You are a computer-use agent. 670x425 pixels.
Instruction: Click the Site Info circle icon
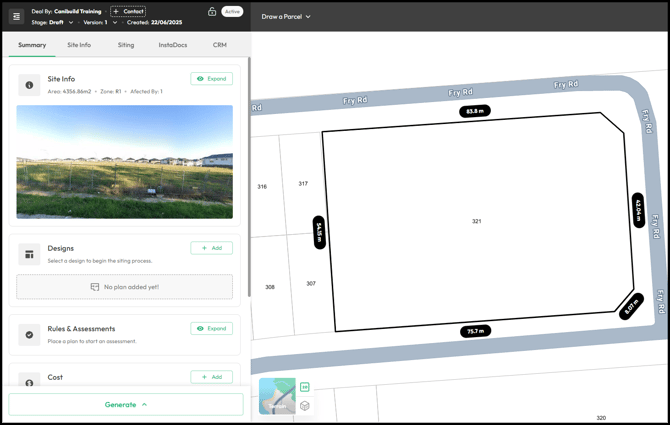[x=29, y=85]
